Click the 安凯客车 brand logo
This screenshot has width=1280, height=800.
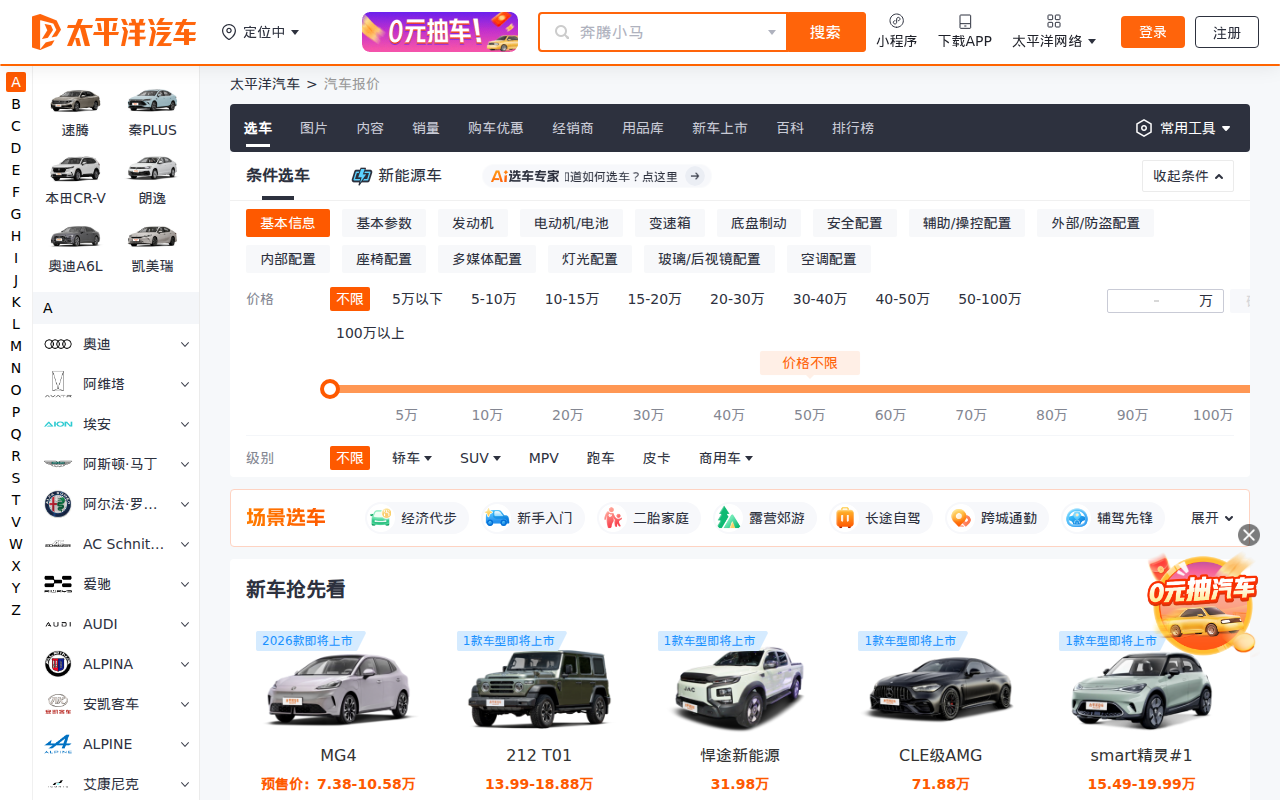(58, 704)
